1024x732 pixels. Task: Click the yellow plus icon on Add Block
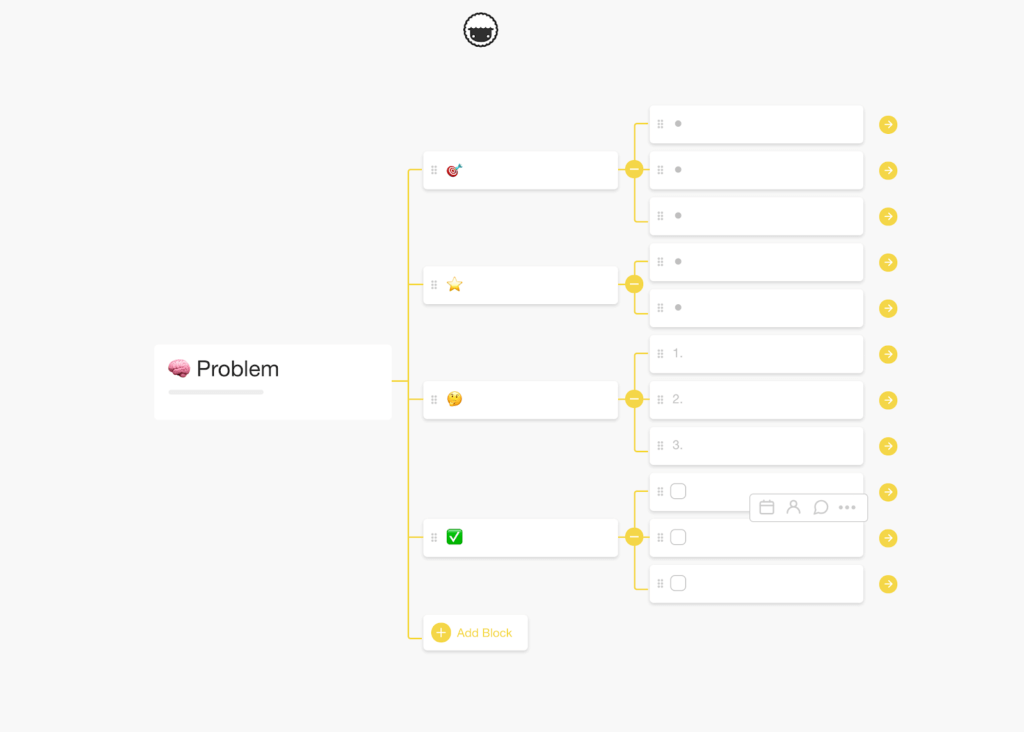(441, 633)
